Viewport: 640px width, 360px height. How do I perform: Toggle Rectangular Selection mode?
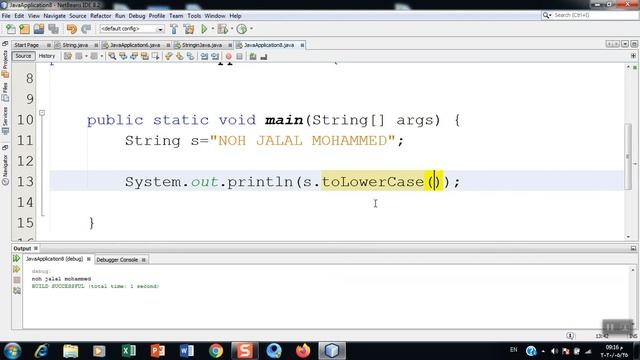(155, 56)
